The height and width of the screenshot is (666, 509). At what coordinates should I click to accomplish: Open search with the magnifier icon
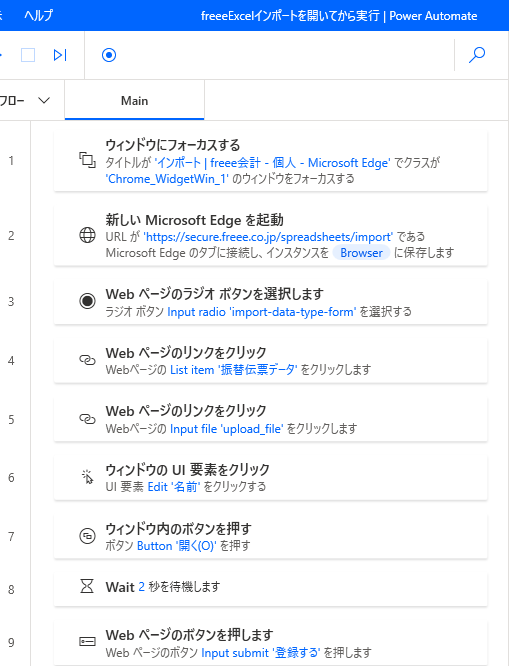point(477,55)
